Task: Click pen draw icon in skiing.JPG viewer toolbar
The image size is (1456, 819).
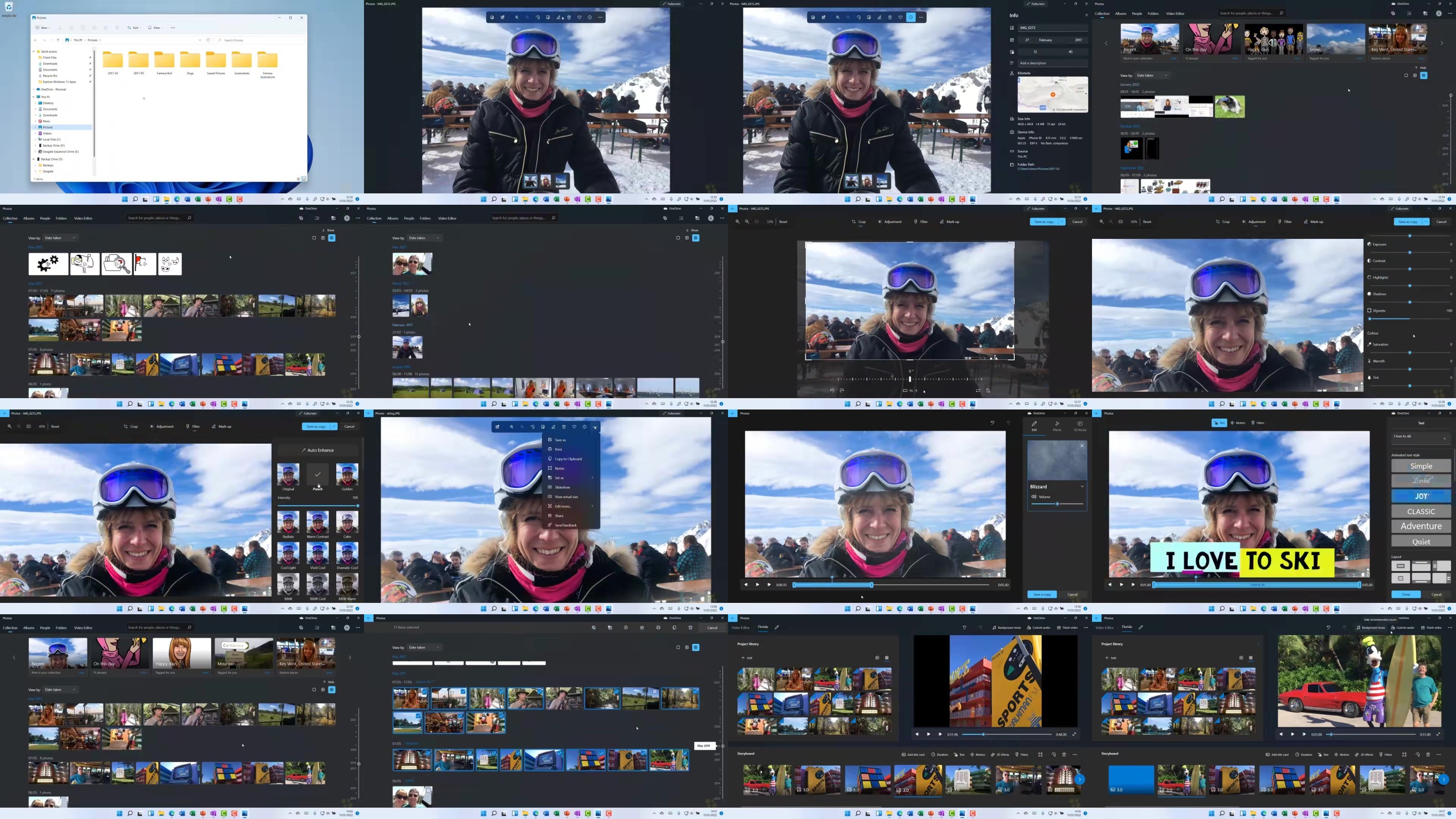Action: pos(553,427)
